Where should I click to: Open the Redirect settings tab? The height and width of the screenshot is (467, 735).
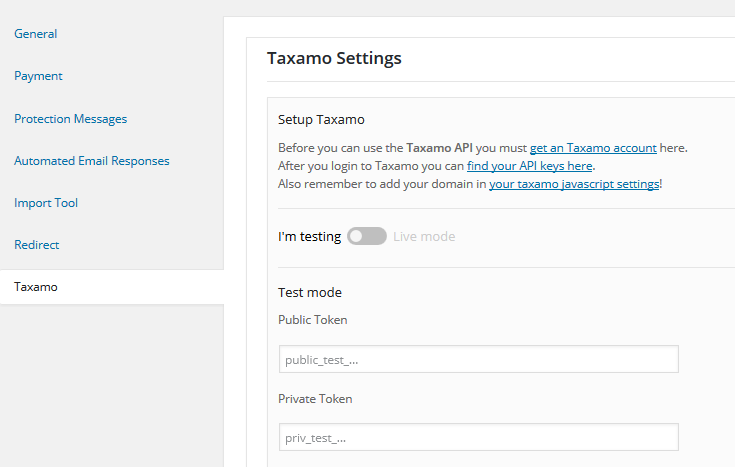[37, 245]
